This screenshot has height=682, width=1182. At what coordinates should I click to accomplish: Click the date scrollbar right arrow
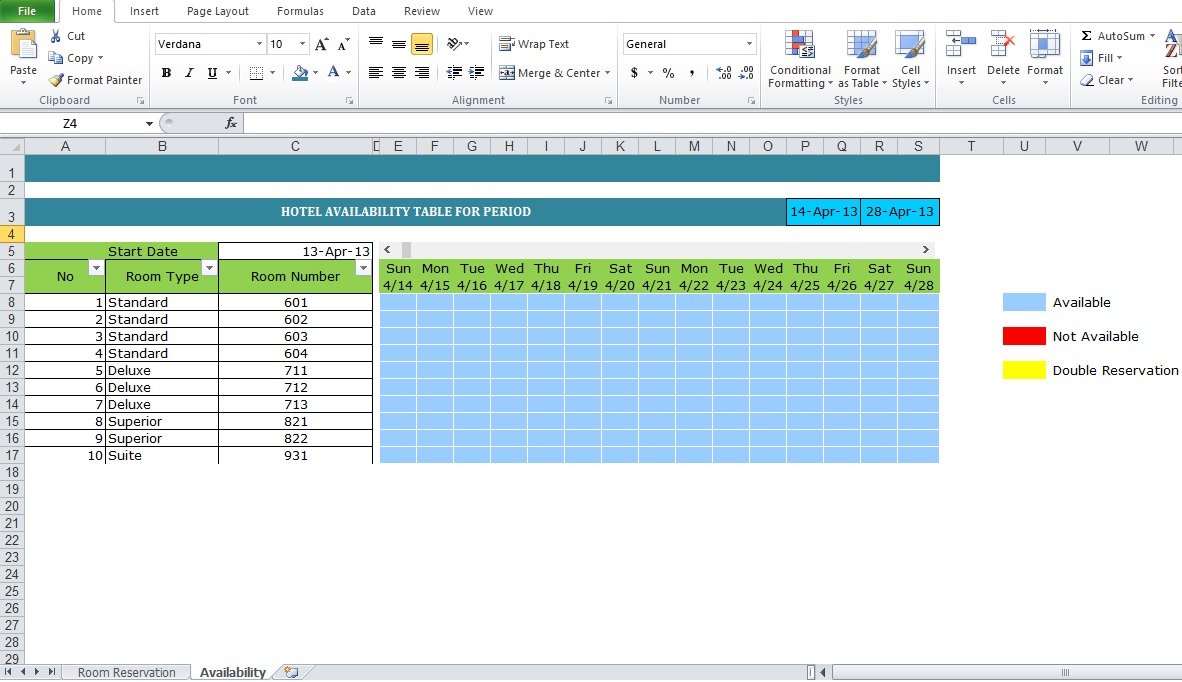pyautogui.click(x=926, y=249)
